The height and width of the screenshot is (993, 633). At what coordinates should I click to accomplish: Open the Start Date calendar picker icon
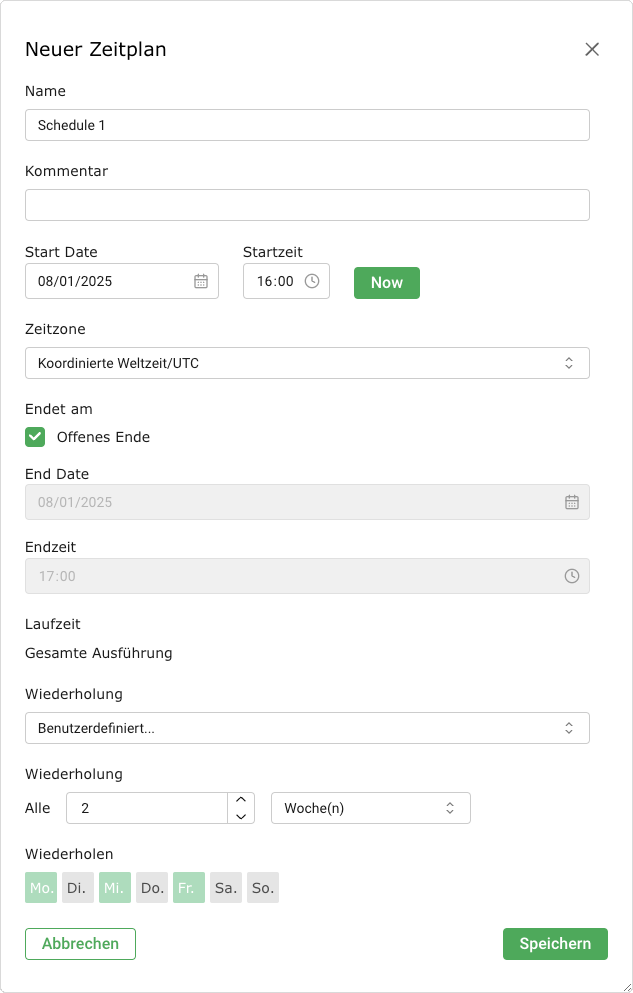coord(201,281)
